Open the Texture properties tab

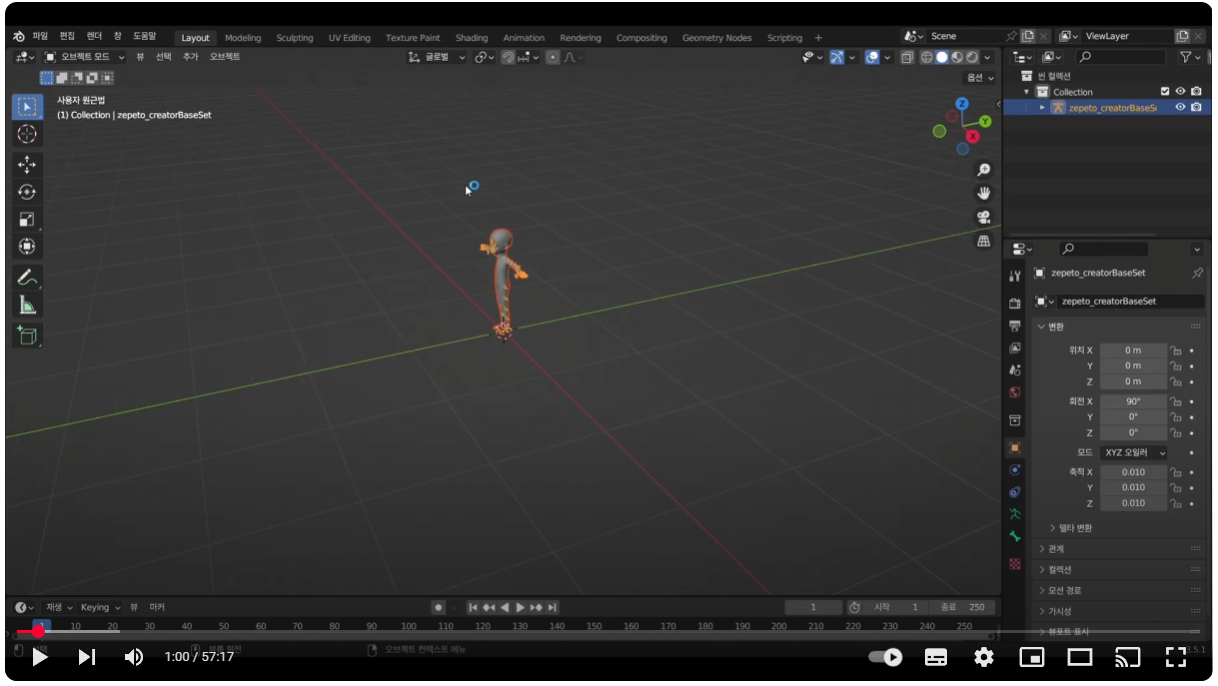[x=1015, y=564]
